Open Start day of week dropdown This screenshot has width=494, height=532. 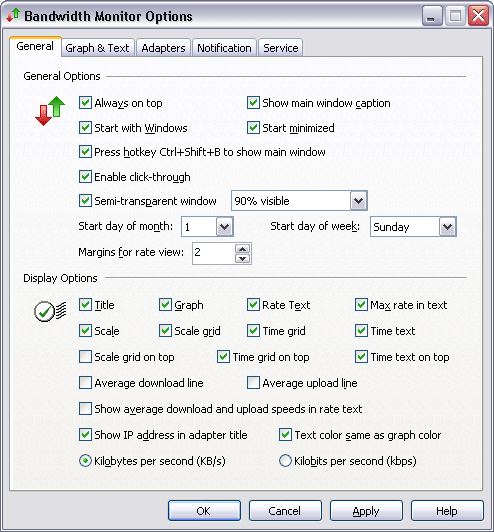pyautogui.click(x=447, y=227)
